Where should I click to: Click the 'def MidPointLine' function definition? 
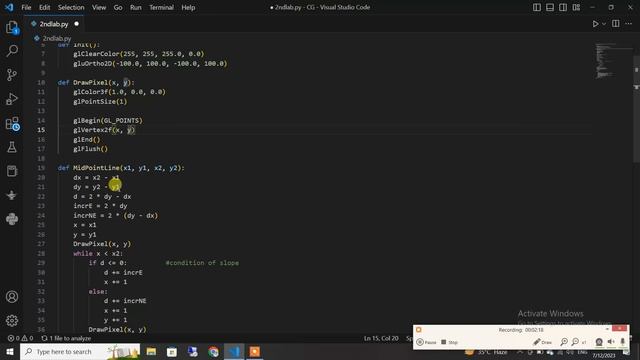[x=121, y=168]
